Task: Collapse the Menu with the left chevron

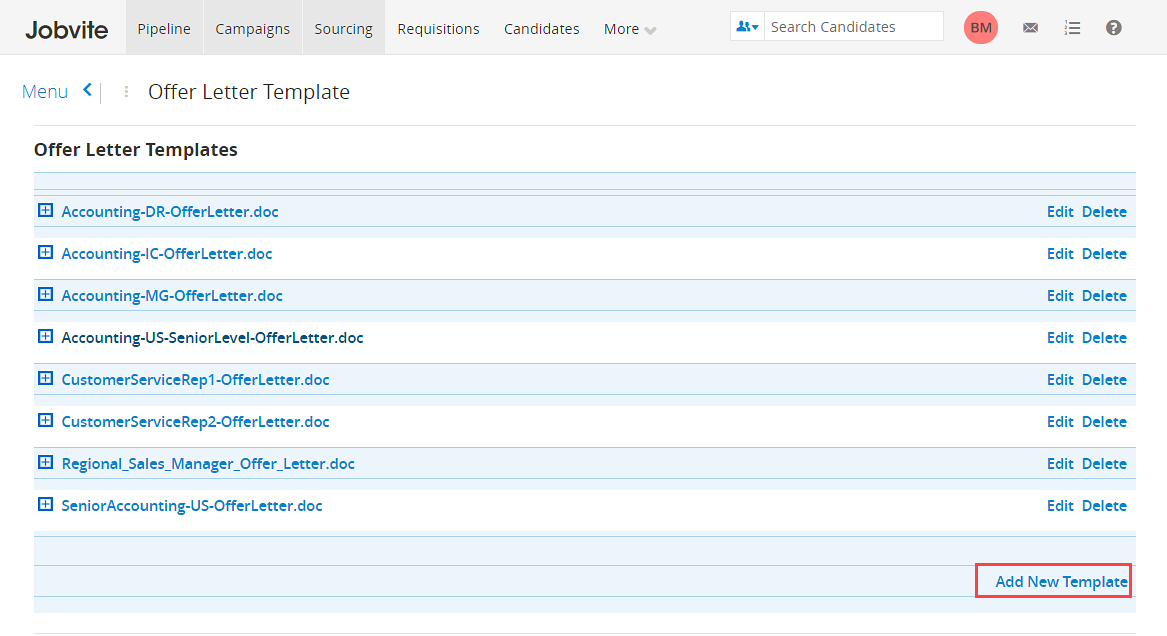Action: [87, 90]
